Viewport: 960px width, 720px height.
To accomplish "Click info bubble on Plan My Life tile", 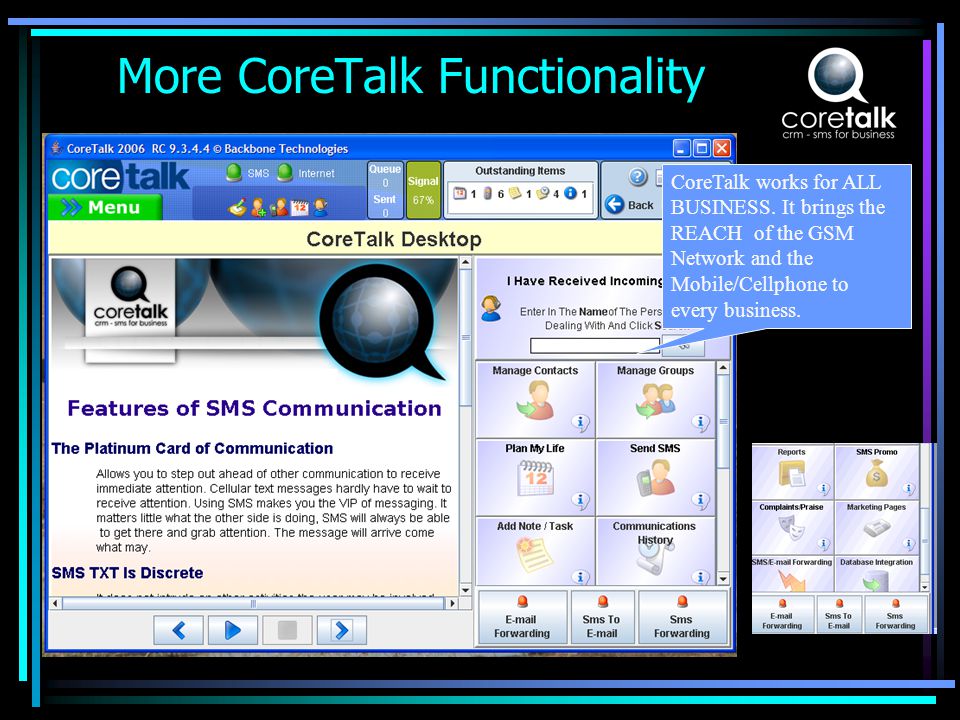I will point(580,500).
